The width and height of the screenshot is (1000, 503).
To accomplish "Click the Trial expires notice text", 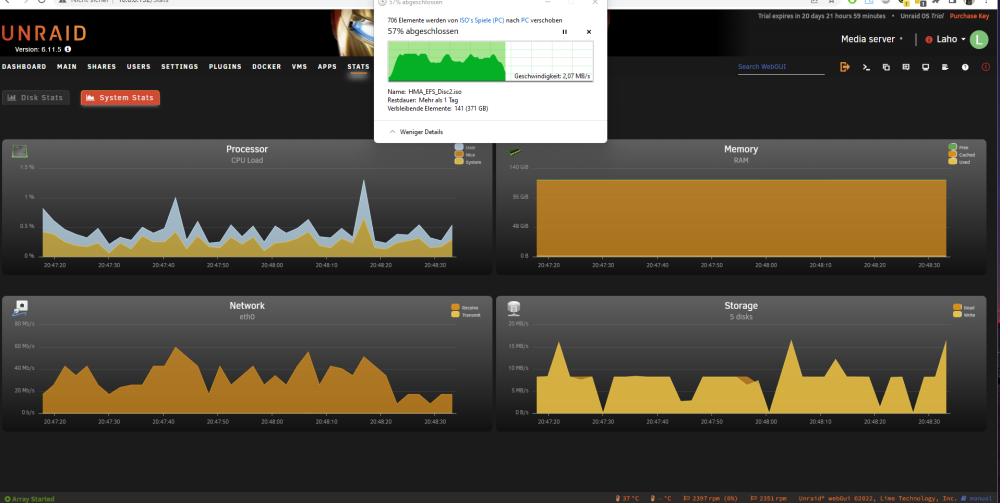I will click(822, 16).
